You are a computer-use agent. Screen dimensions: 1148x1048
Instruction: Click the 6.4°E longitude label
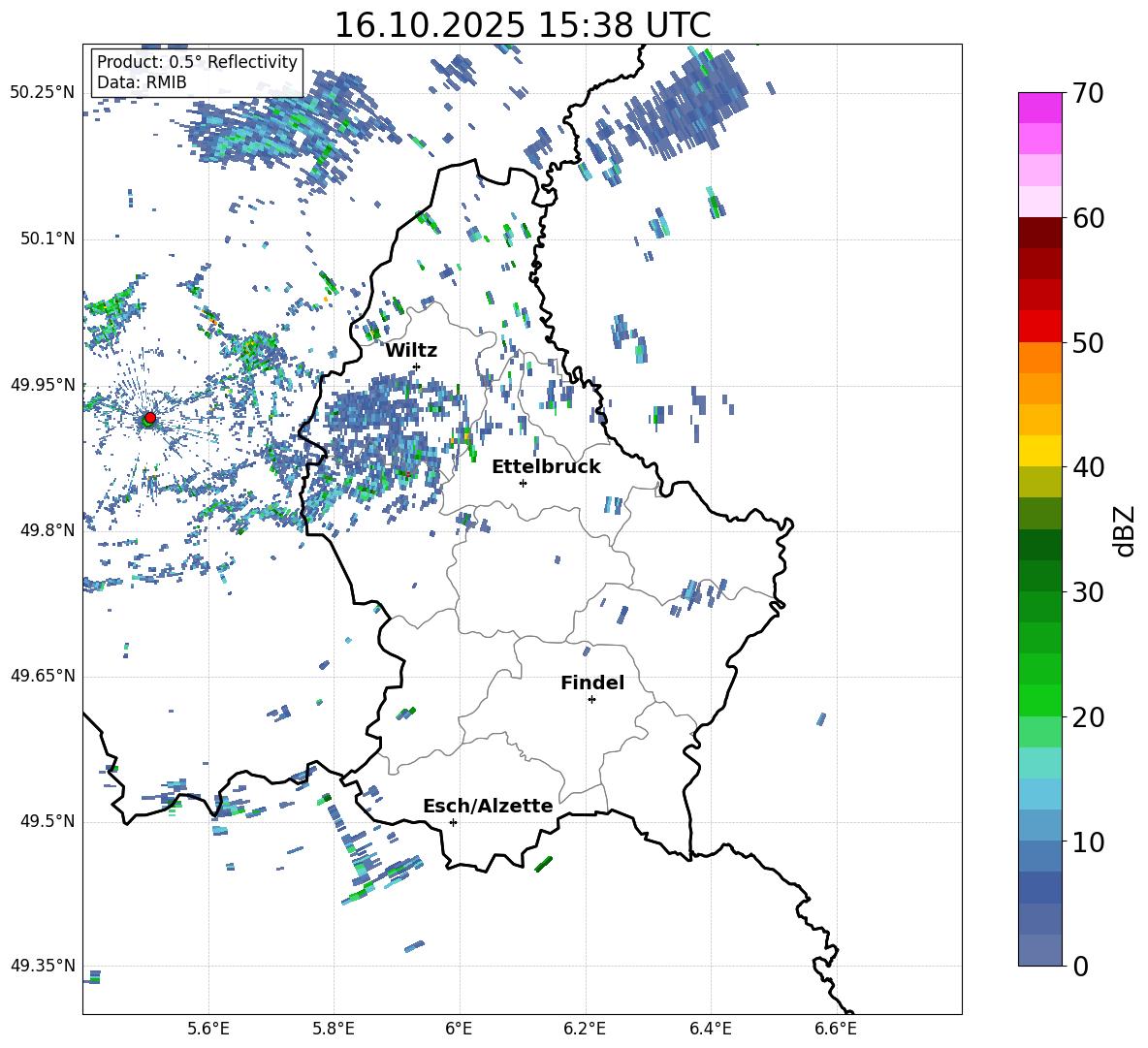711,1029
